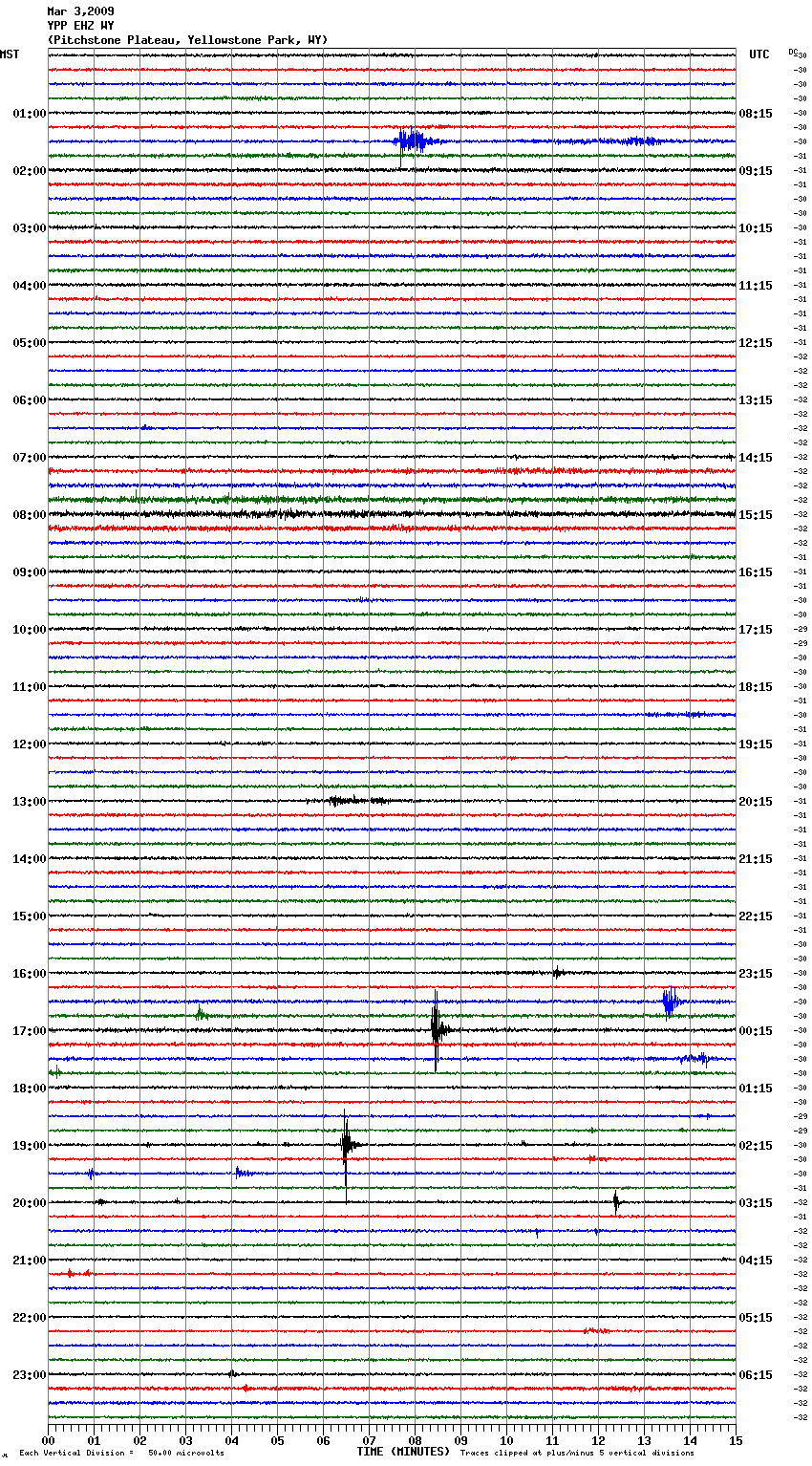Select the station code YPP EHZ WY
Image resolution: width=812 pixels, height=1466 pixels.
(x=80, y=26)
